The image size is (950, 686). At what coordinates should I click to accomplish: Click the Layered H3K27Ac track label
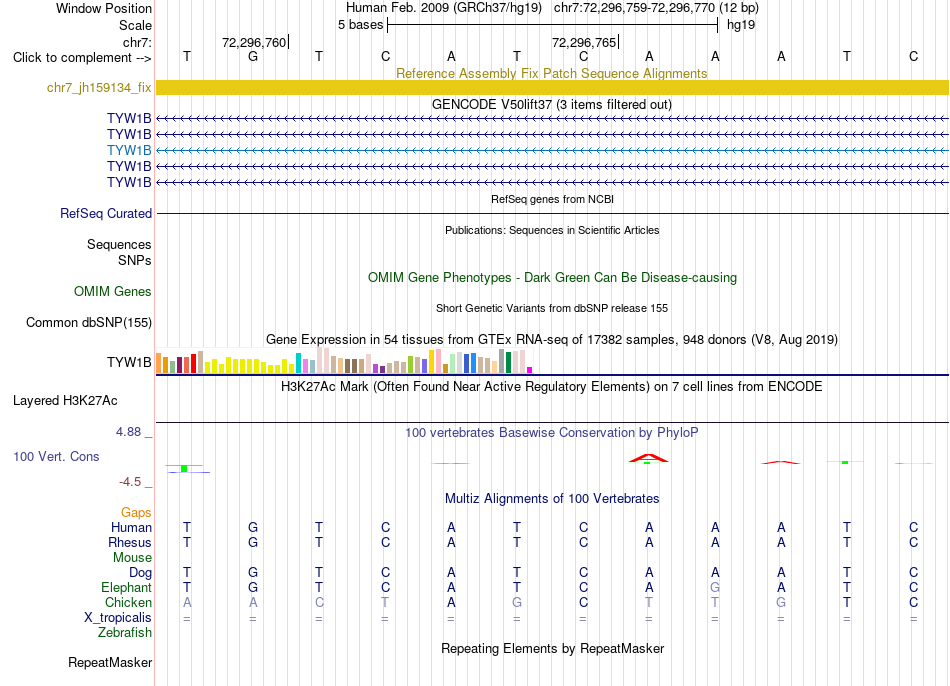click(x=65, y=401)
